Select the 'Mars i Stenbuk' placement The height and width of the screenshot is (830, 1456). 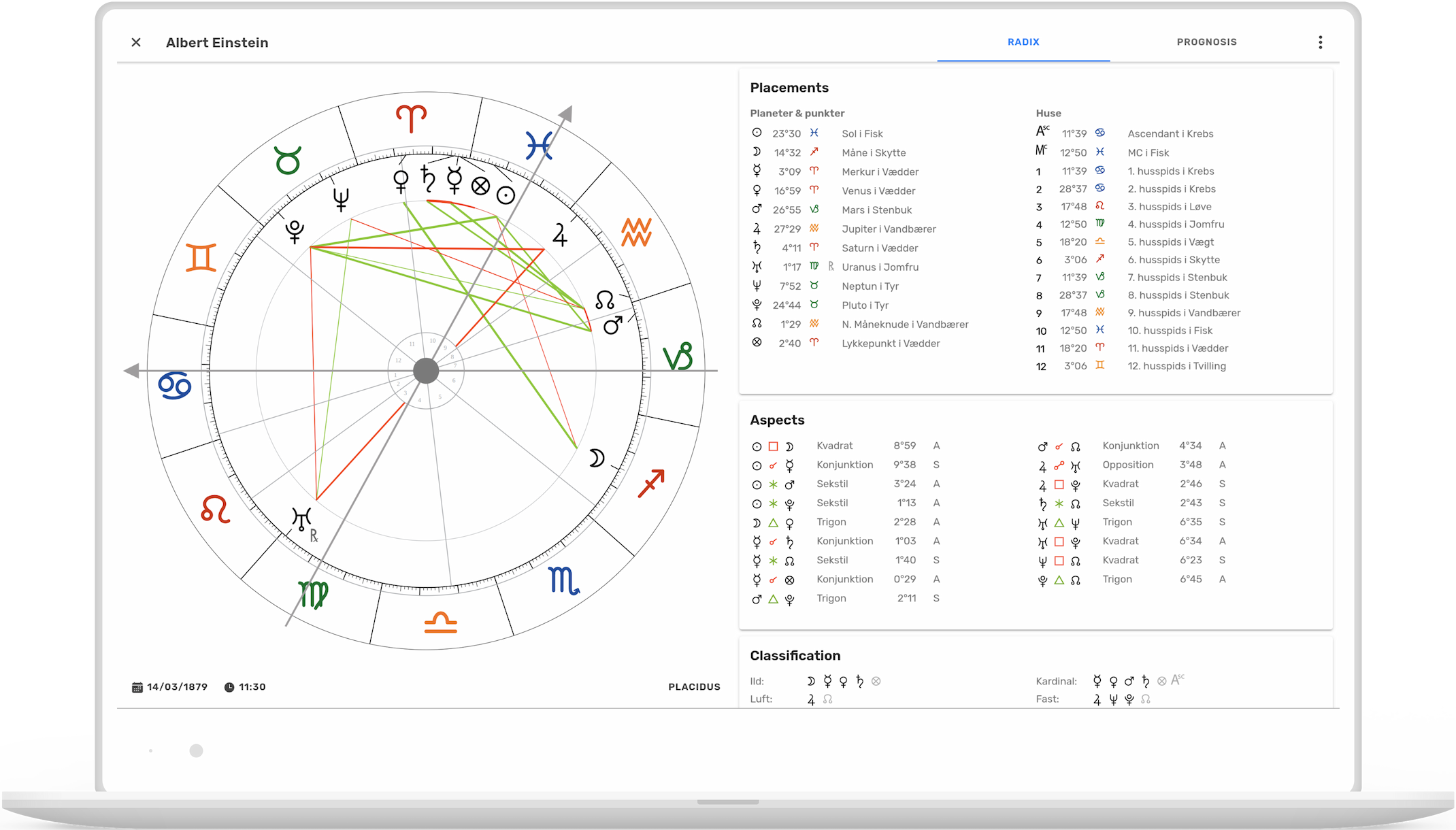click(x=876, y=210)
